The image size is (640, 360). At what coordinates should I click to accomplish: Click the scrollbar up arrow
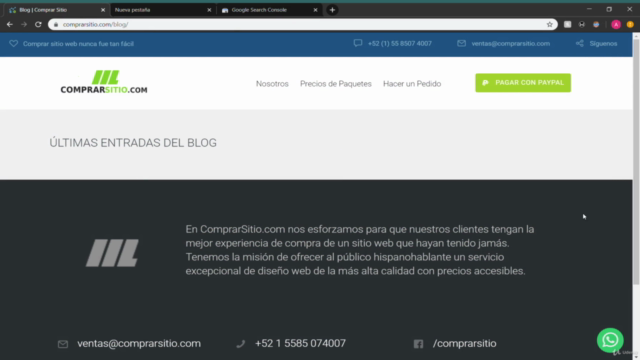[x=636, y=36]
